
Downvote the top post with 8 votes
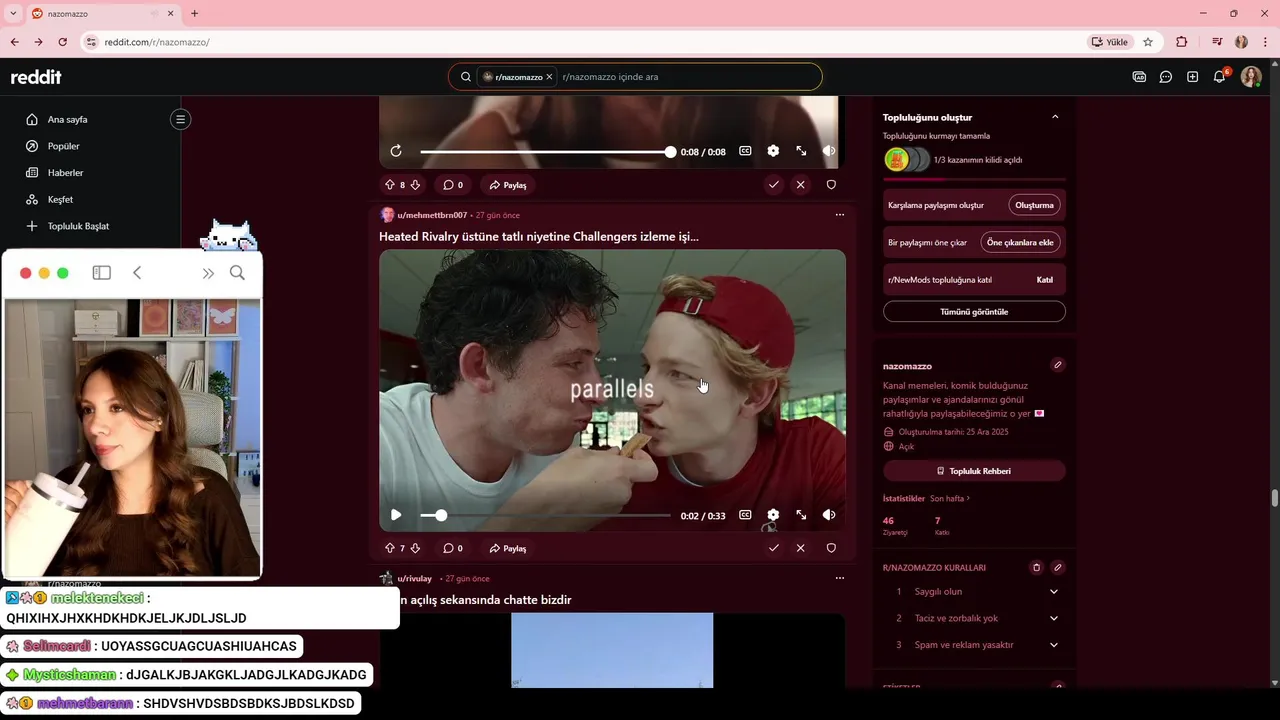tap(415, 185)
